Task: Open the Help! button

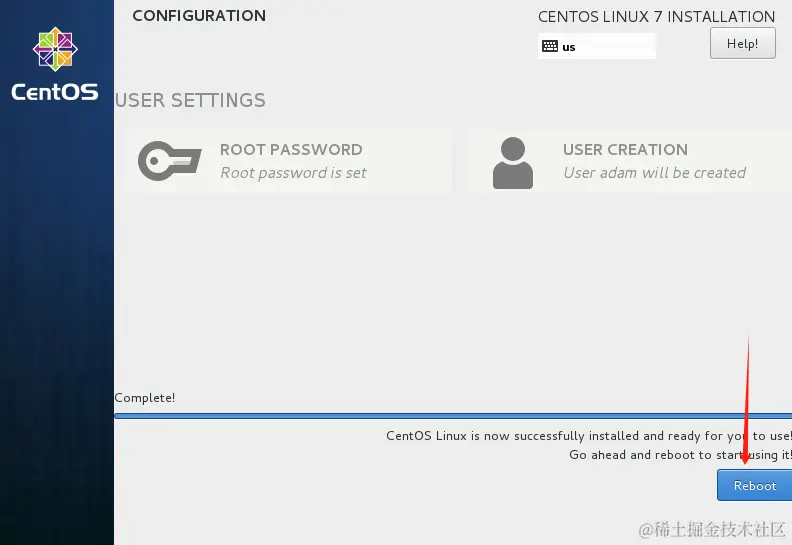Action: tap(742, 44)
